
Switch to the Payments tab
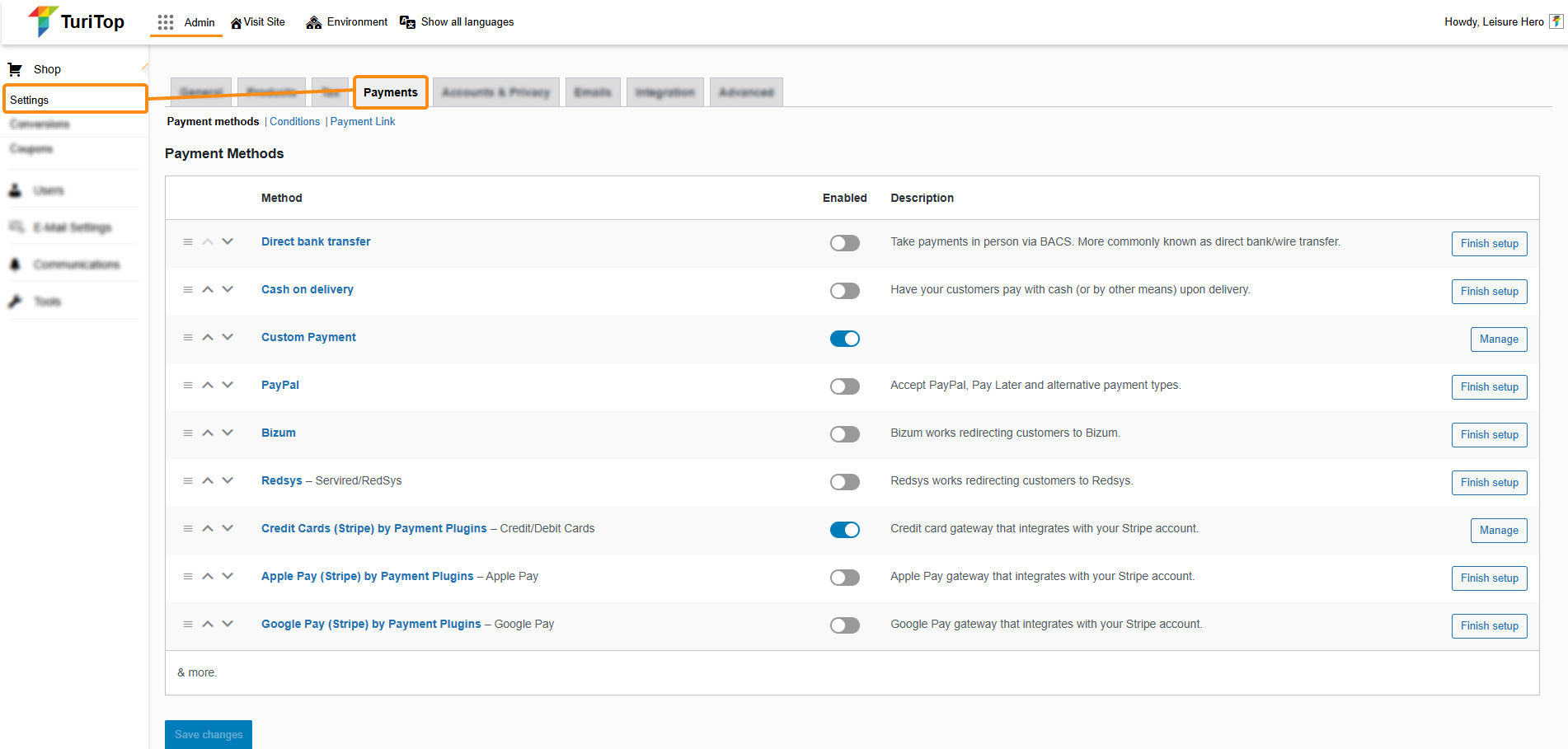[x=390, y=92]
